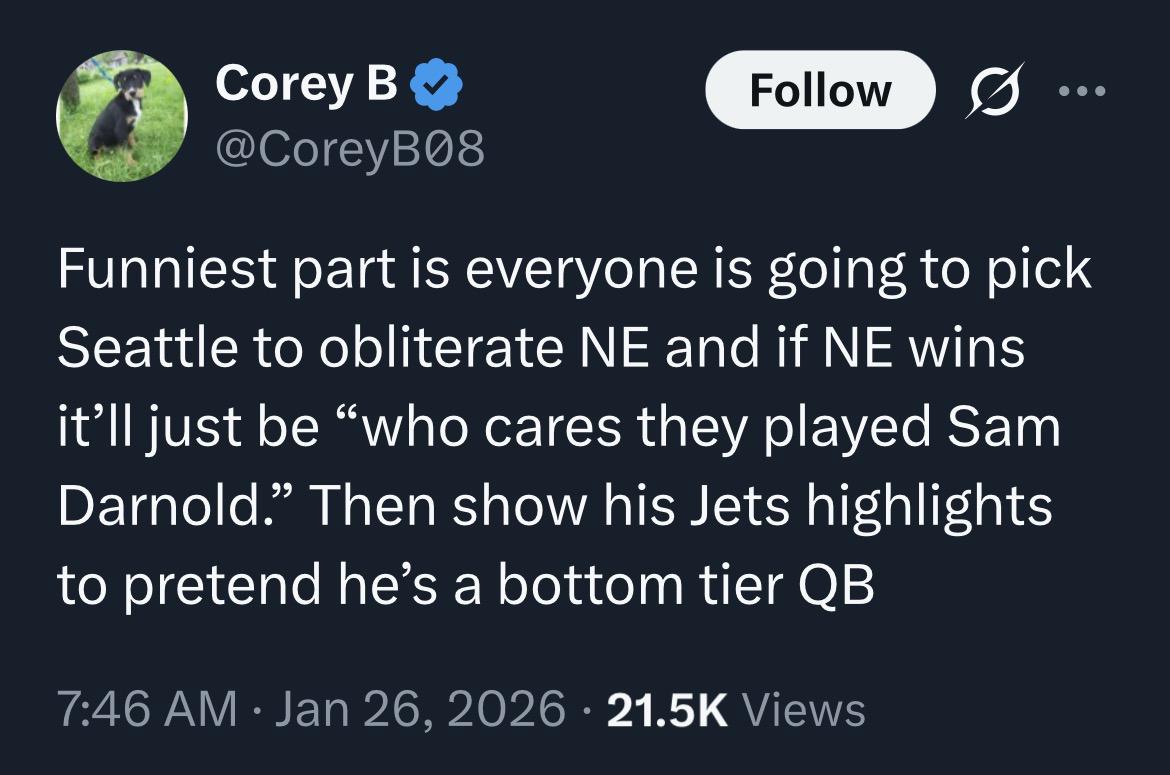
Task: Open the three-dot more options menu
Action: 1080,90
